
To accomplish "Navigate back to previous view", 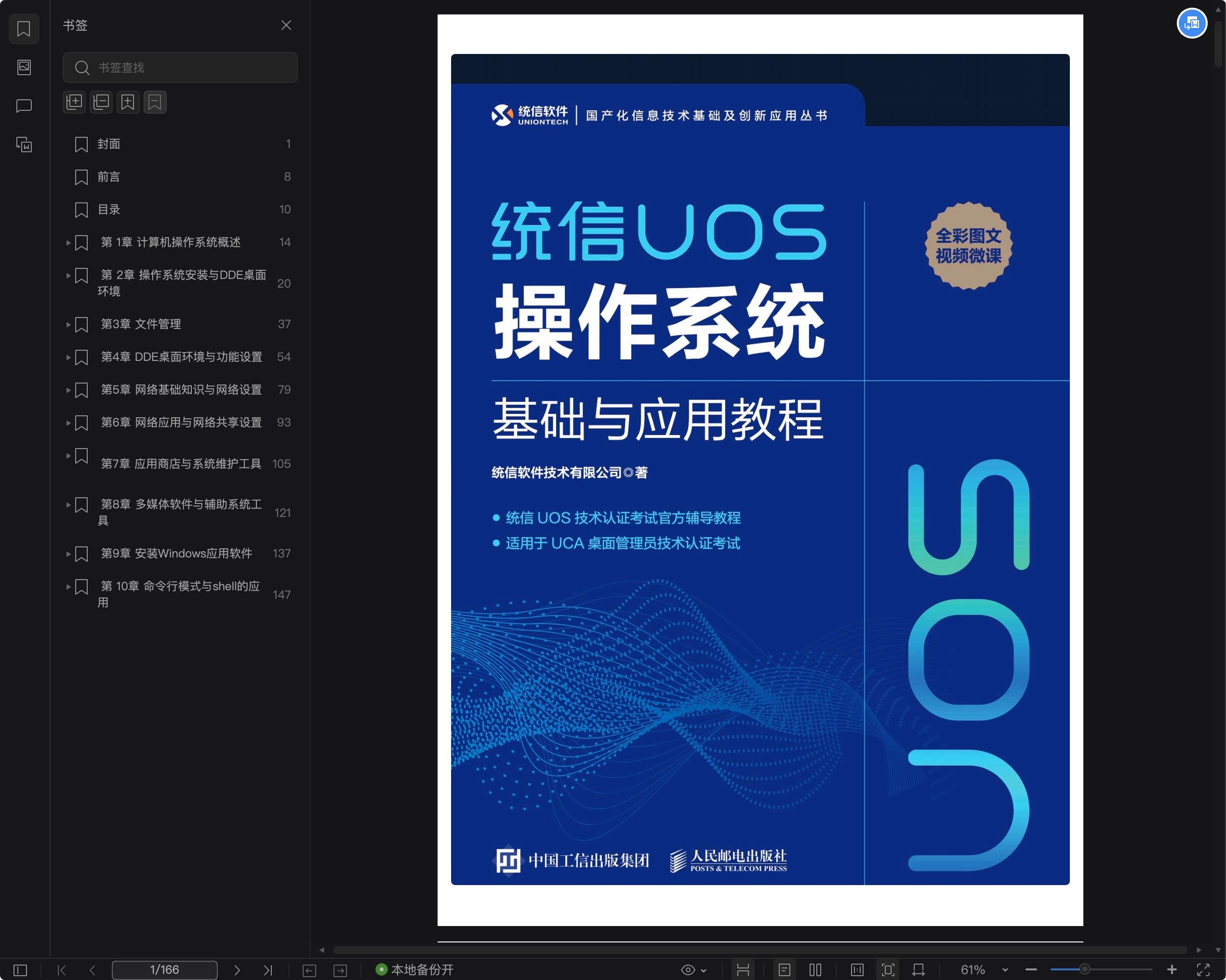I will pos(309,970).
